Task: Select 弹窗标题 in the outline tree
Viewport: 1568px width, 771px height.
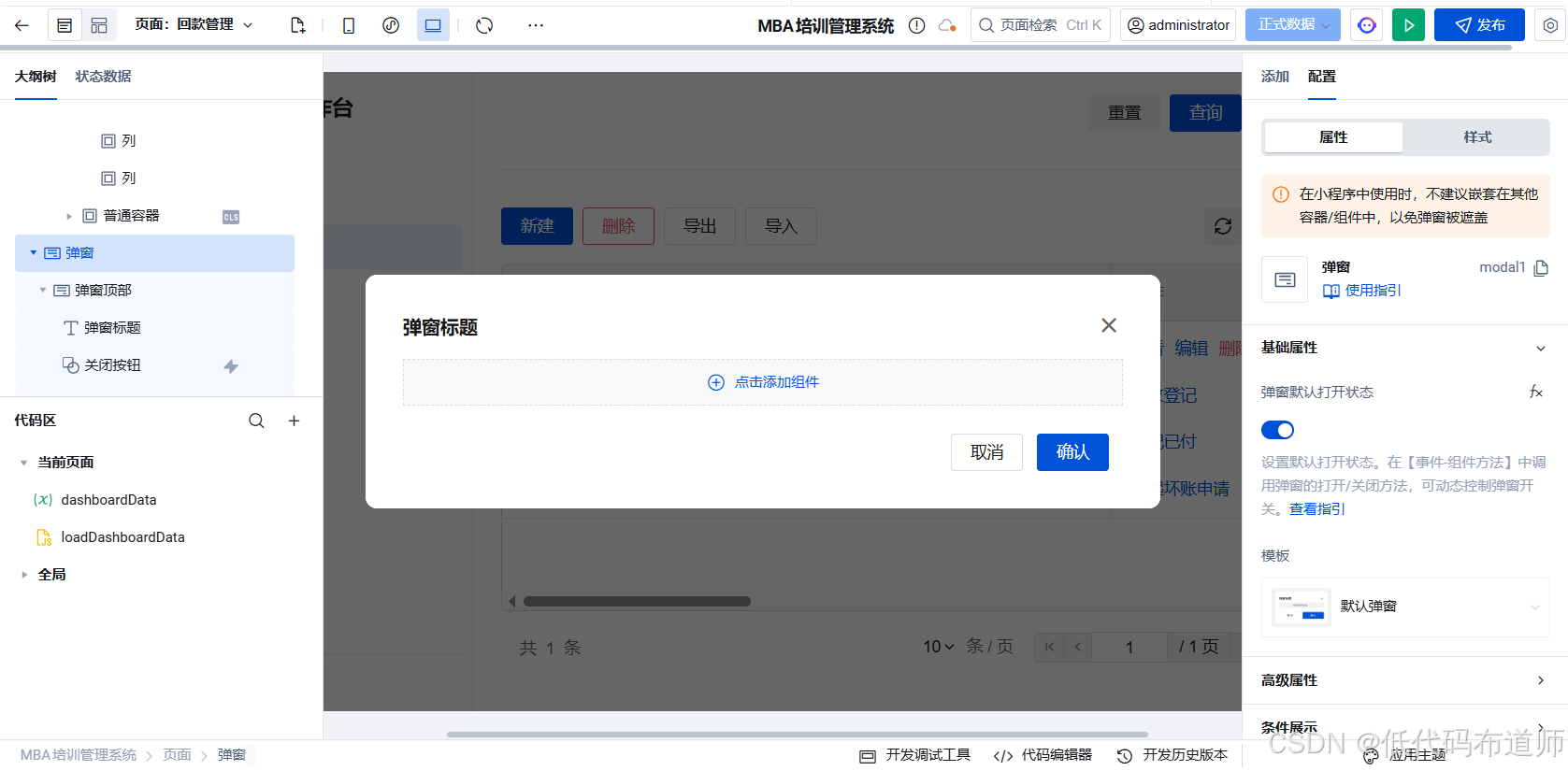Action: coord(112,328)
